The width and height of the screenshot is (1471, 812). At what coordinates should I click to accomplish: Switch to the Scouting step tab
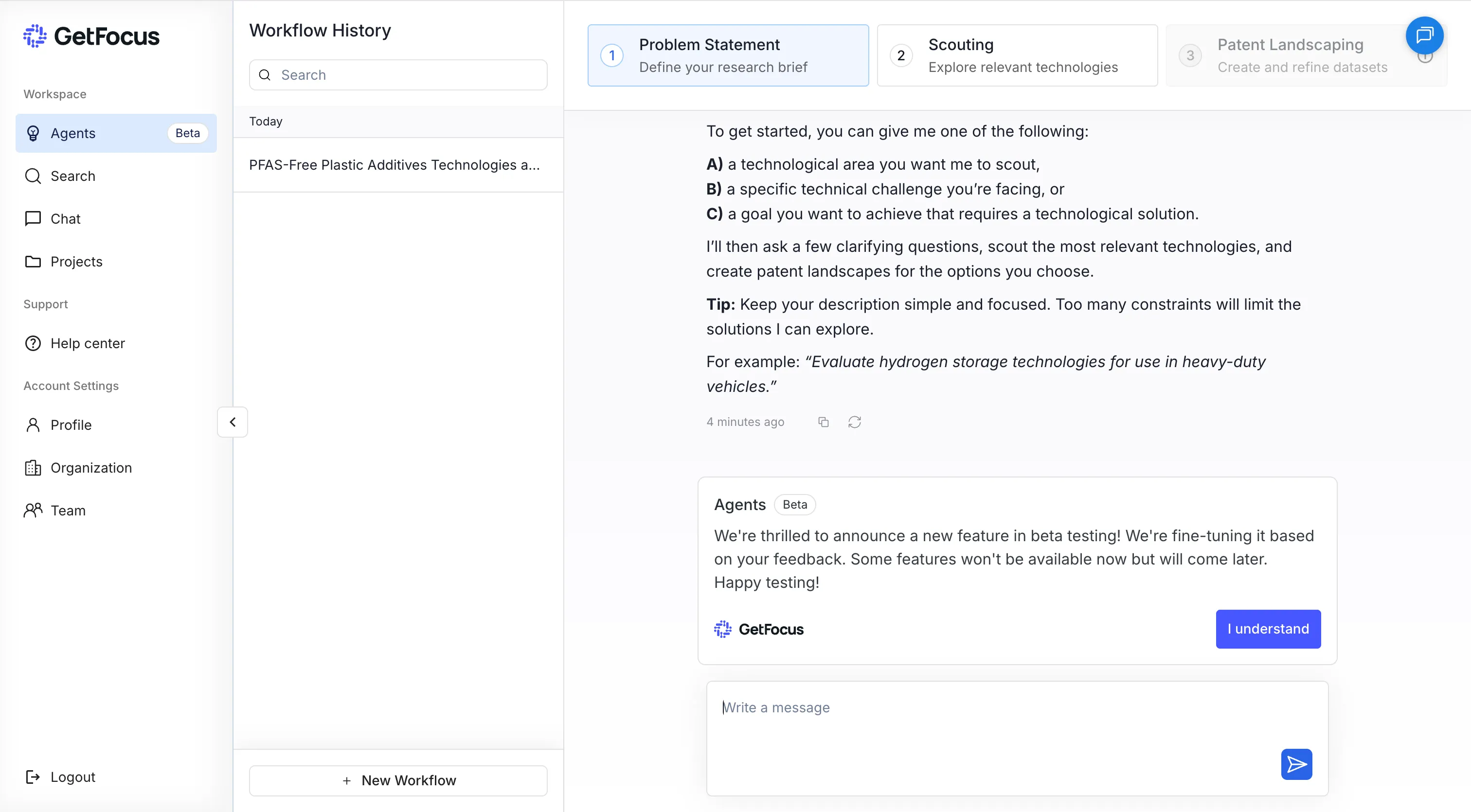(1017, 55)
